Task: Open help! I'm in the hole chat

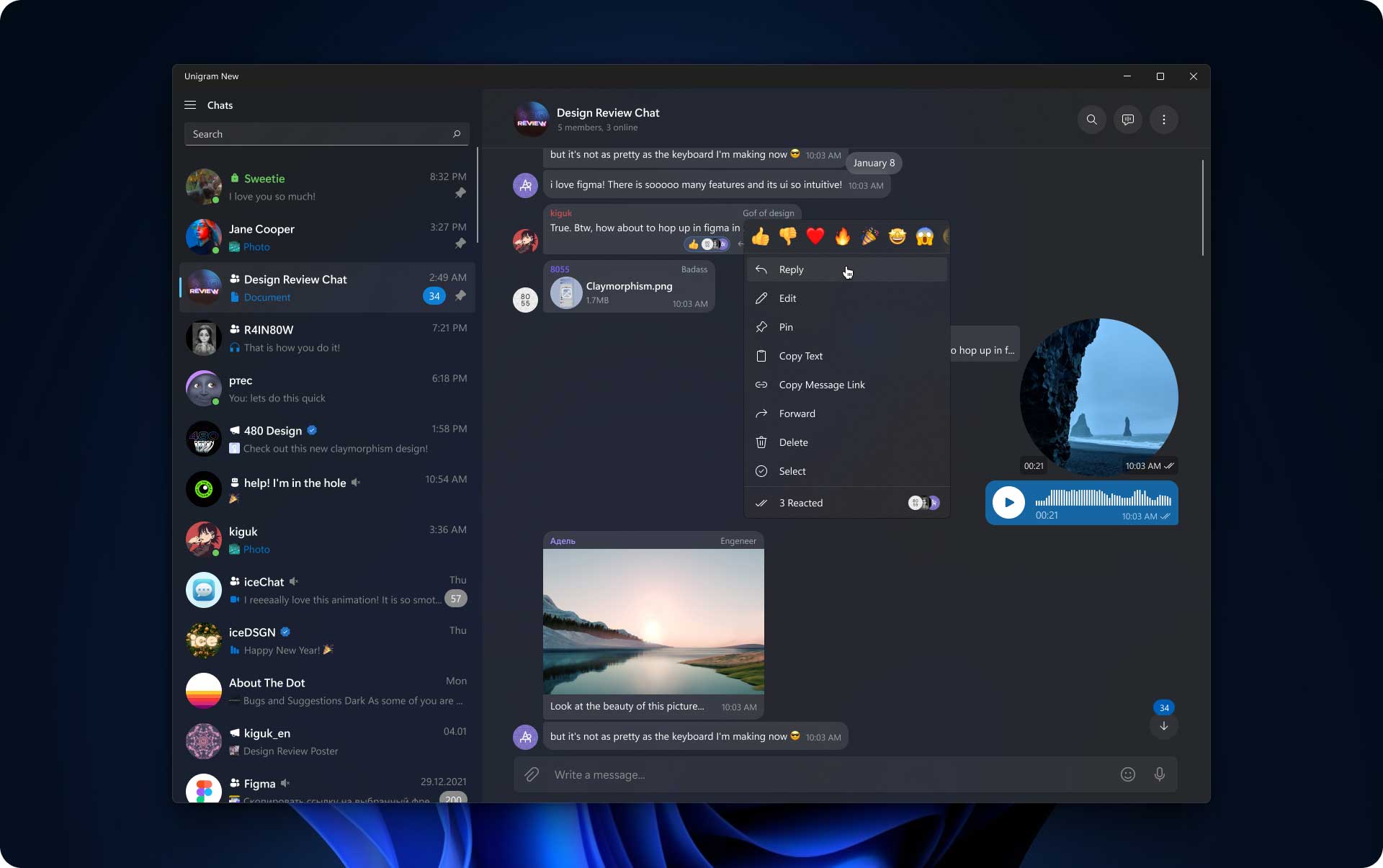Action: [327, 489]
